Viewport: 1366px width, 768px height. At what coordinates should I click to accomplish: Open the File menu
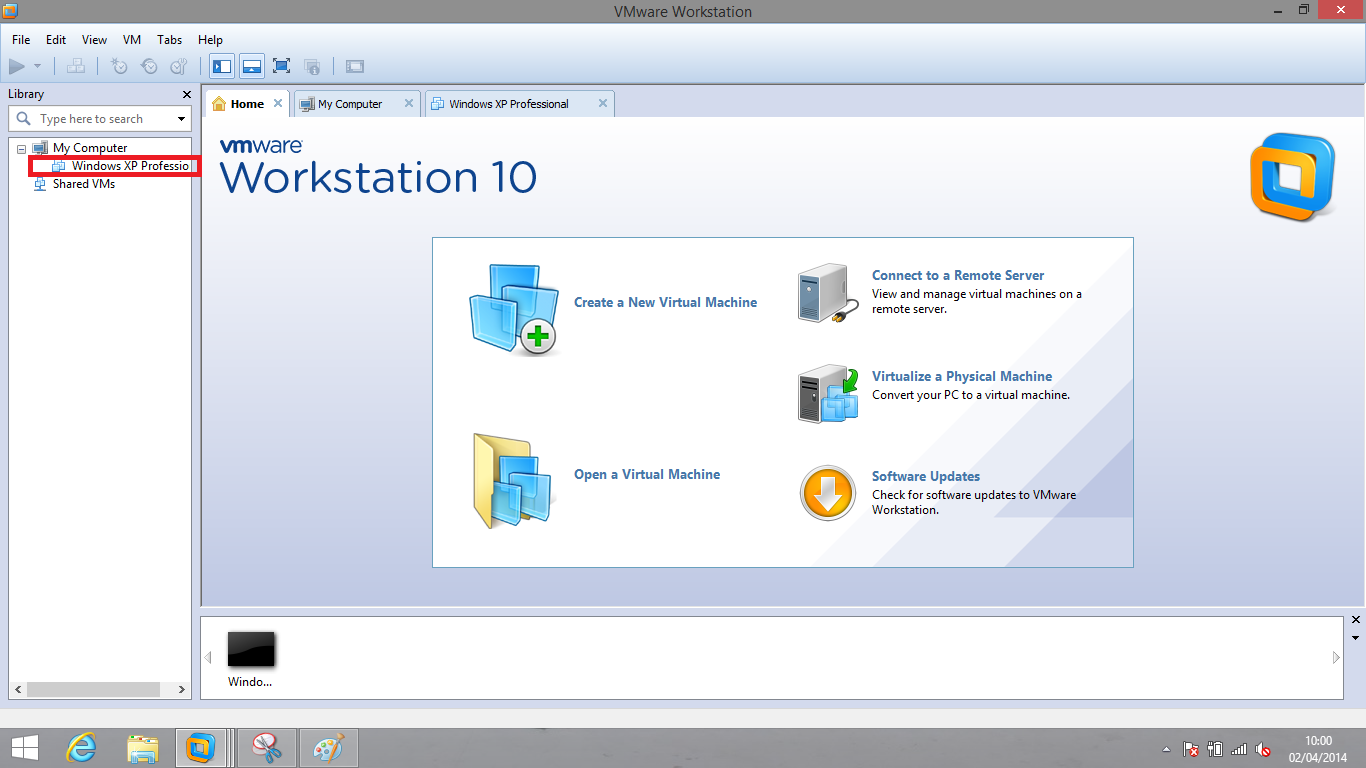coord(21,40)
